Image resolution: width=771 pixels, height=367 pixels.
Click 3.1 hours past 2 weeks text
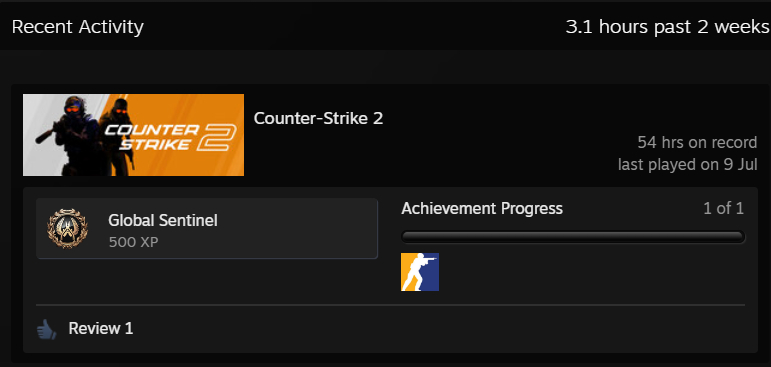[x=668, y=27]
